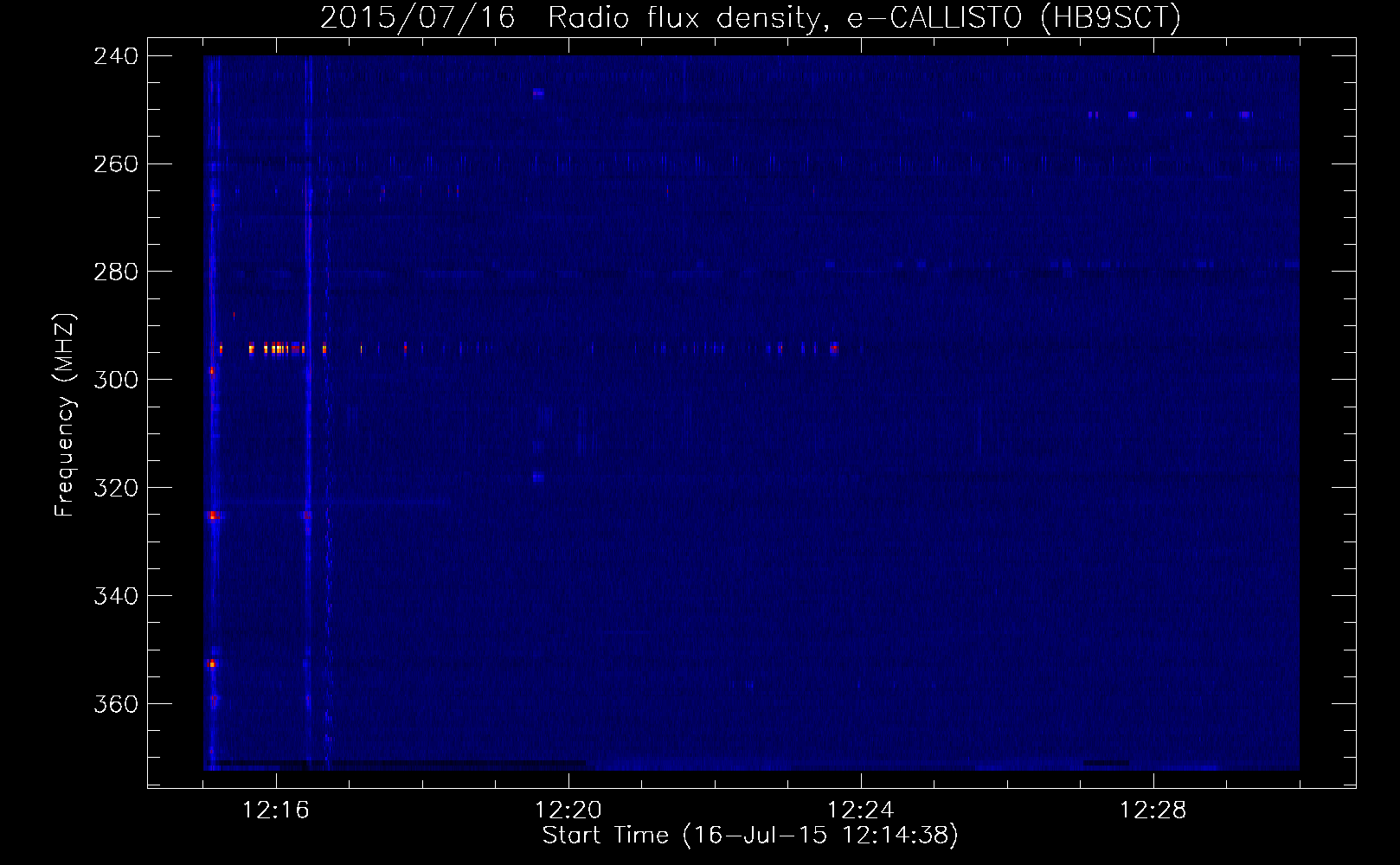The height and width of the screenshot is (865, 1400).
Task: Click the 300 frequency tick label
Action: [116, 381]
